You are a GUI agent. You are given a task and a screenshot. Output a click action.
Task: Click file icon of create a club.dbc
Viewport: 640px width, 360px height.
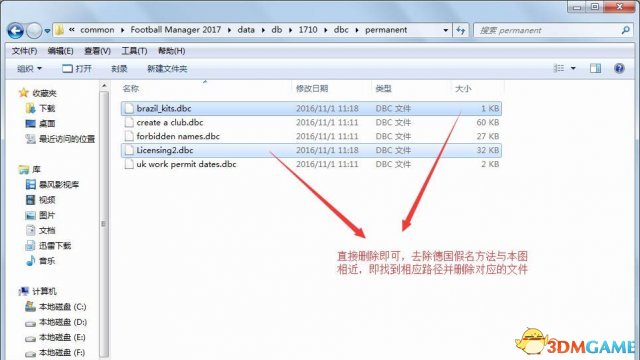click(129, 122)
